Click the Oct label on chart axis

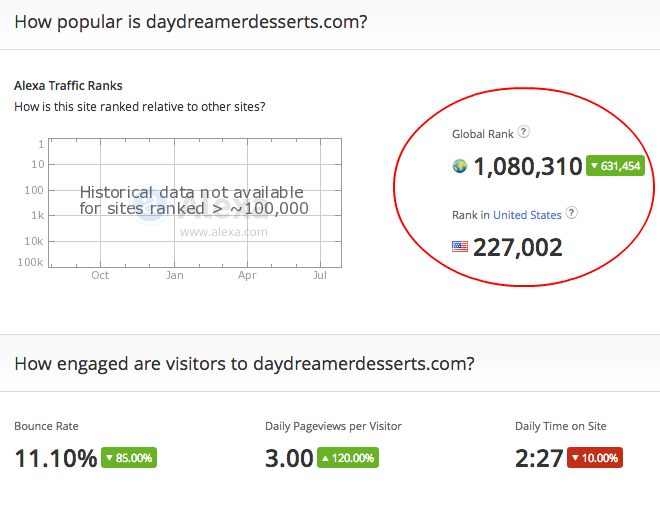click(x=100, y=275)
